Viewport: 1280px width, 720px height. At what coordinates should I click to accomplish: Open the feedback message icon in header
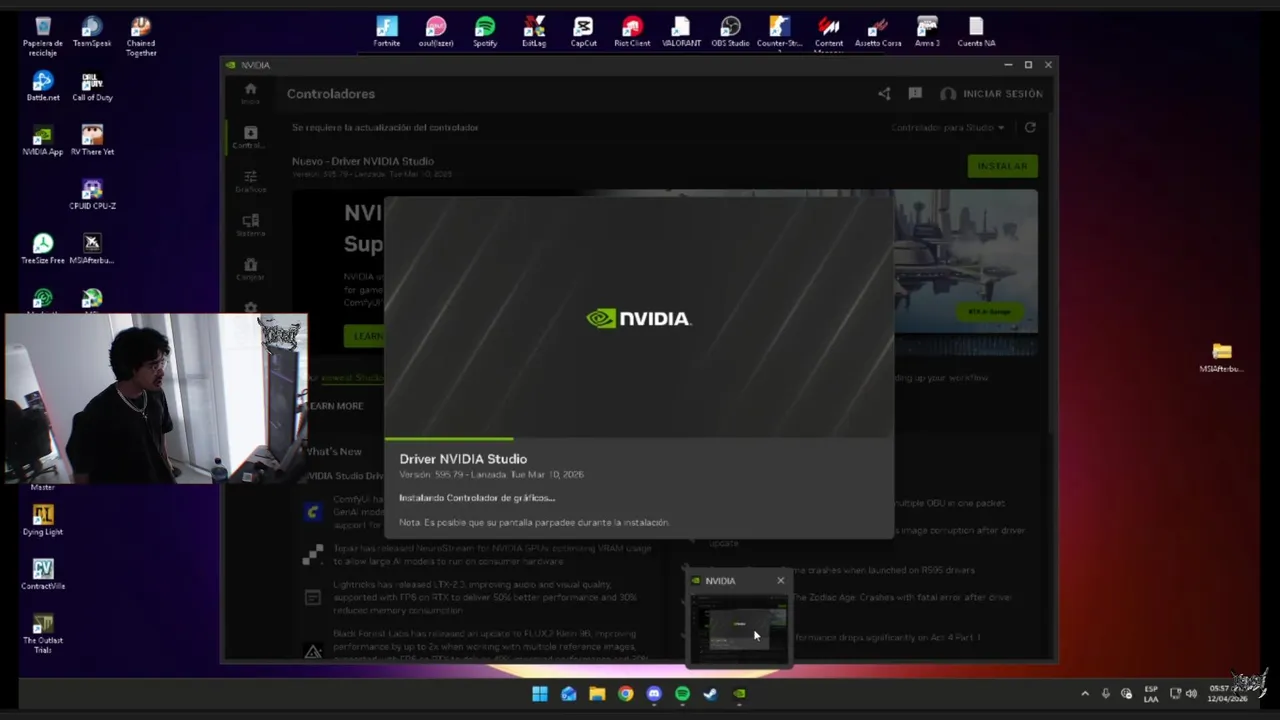915,94
